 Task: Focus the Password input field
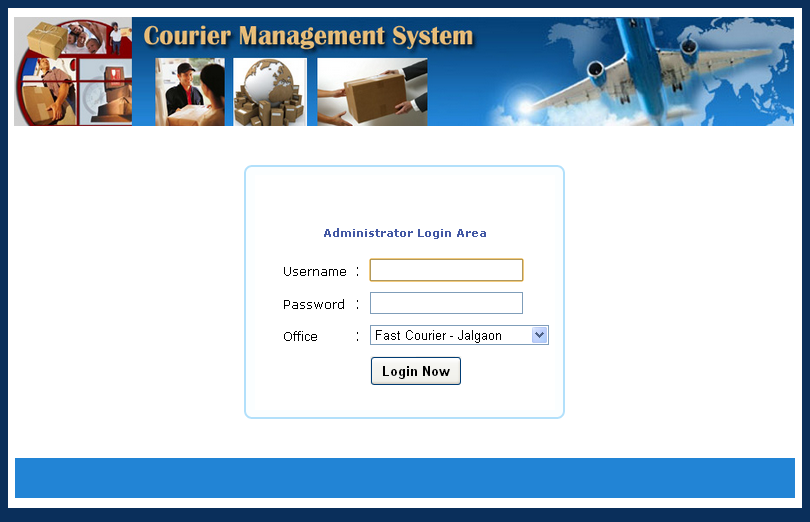(x=446, y=303)
